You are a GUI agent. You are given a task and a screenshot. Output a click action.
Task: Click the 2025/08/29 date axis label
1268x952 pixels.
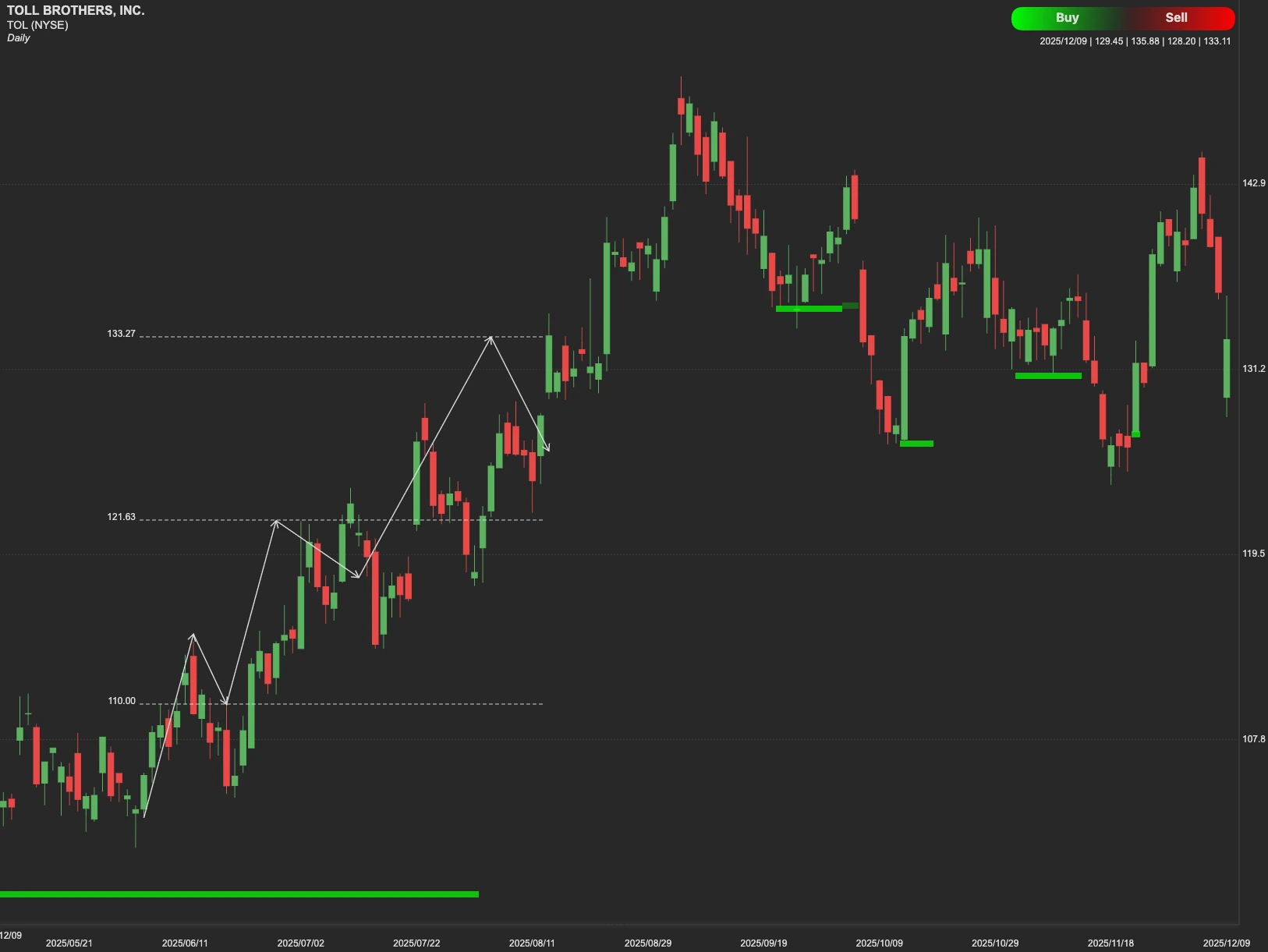pos(648,943)
